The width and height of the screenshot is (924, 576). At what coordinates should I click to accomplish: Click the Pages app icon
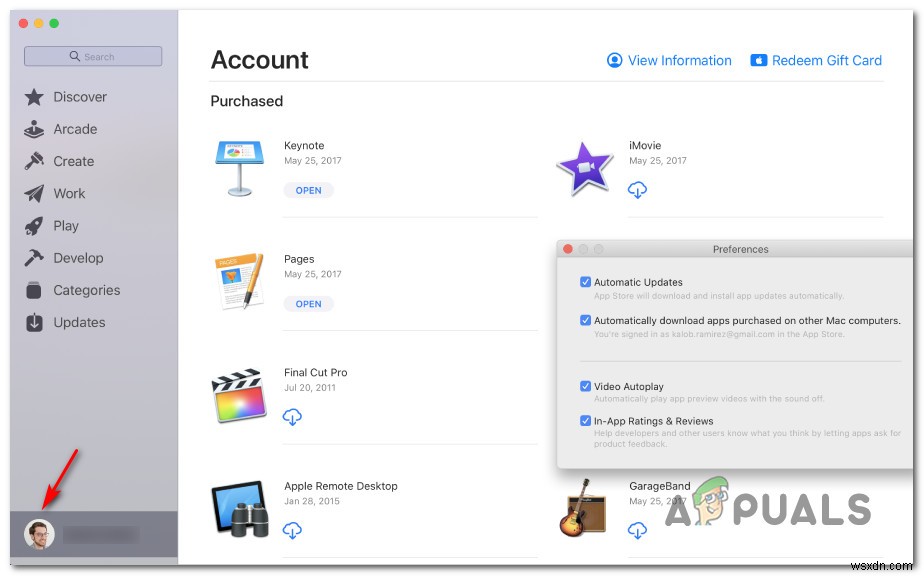(239, 281)
